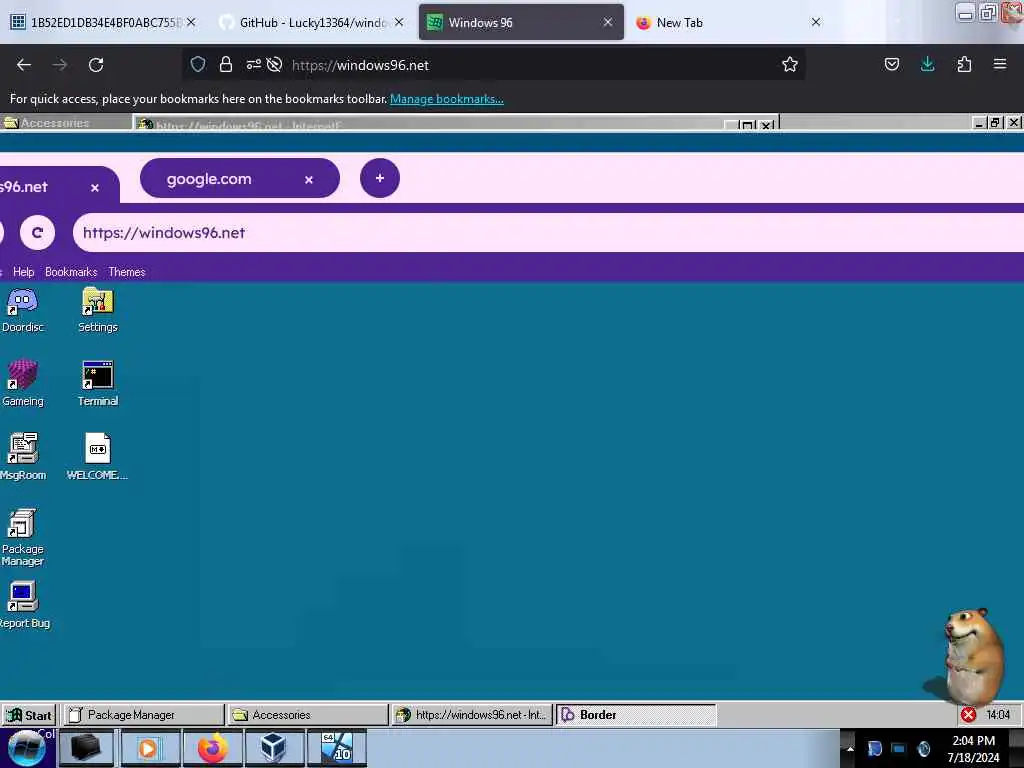Open the WELCOME markdown file icon
Viewport: 1024px width, 768px height.
[97, 457]
